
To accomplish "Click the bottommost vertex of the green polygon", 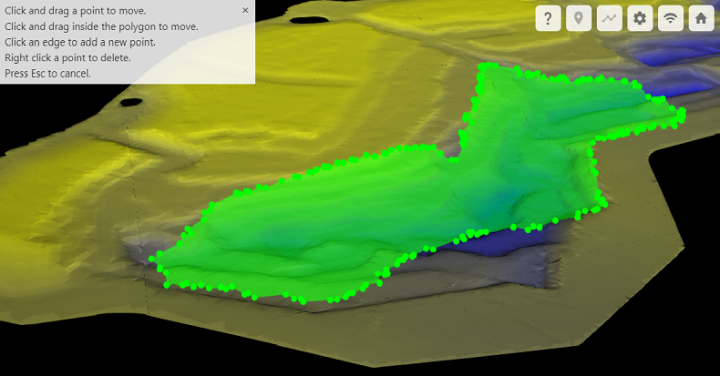I will pyautogui.click(x=303, y=301).
